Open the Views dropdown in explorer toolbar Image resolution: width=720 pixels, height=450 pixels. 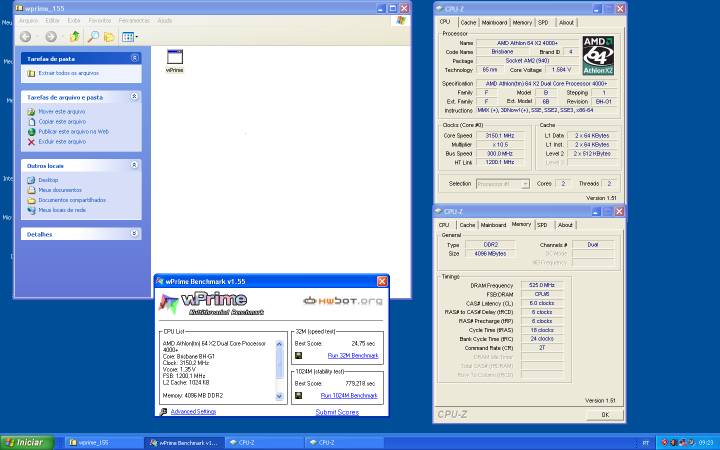pyautogui.click(x=129, y=37)
